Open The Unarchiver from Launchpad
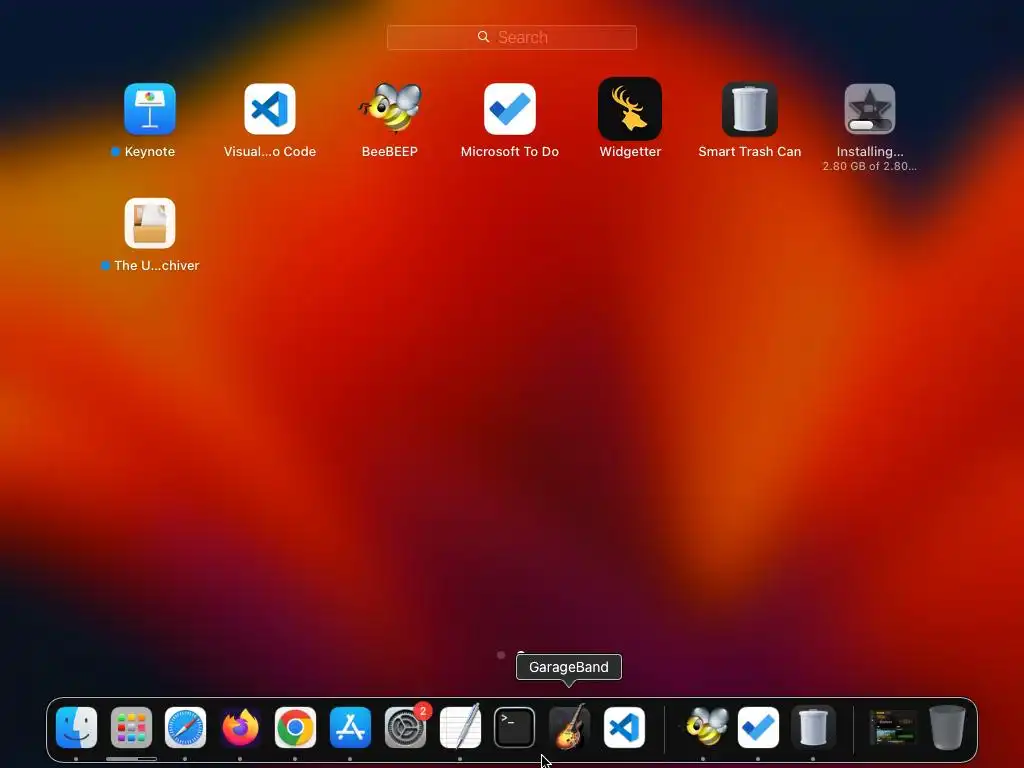The image size is (1024, 768). click(x=150, y=223)
